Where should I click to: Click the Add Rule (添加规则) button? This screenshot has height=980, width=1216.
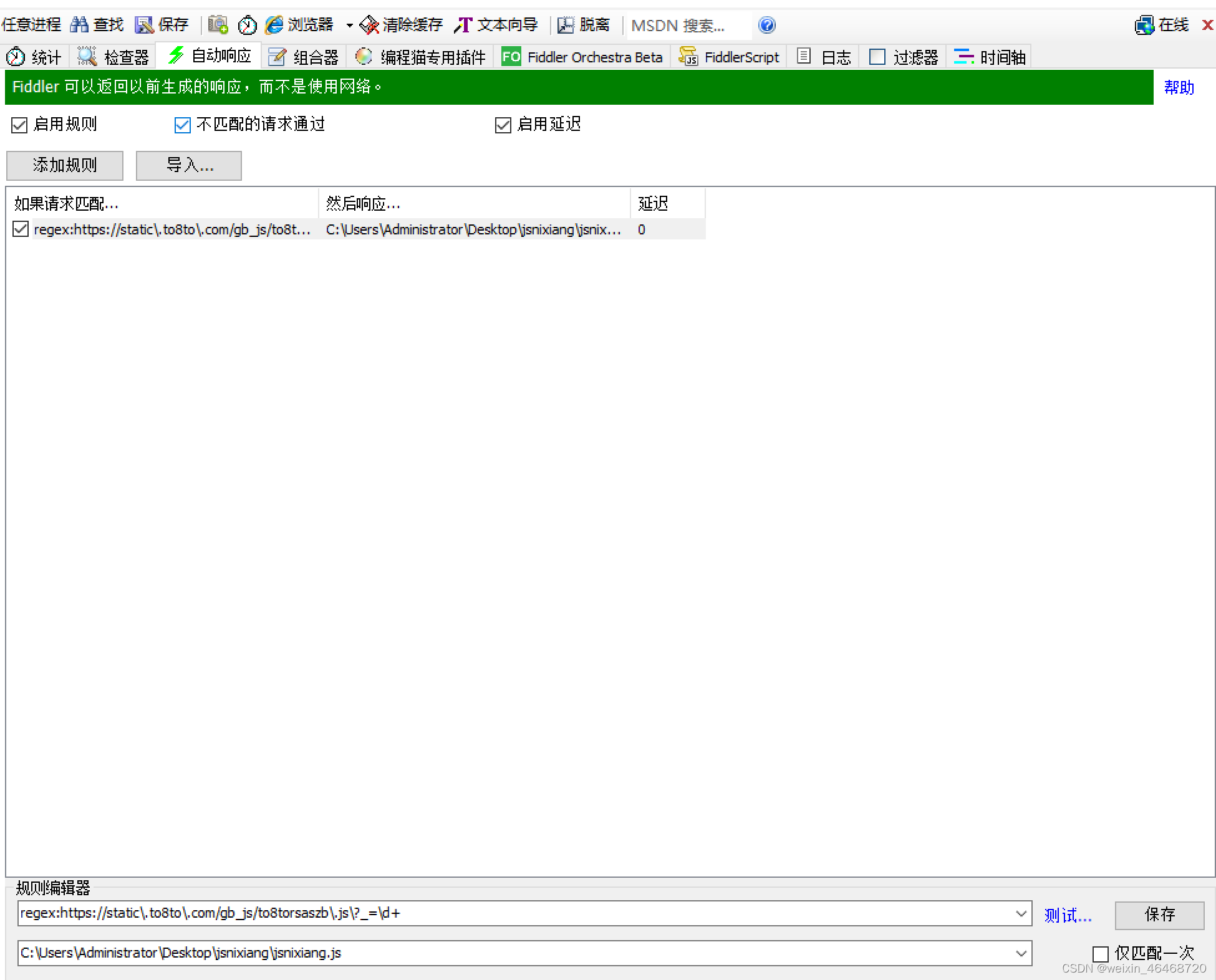point(65,165)
